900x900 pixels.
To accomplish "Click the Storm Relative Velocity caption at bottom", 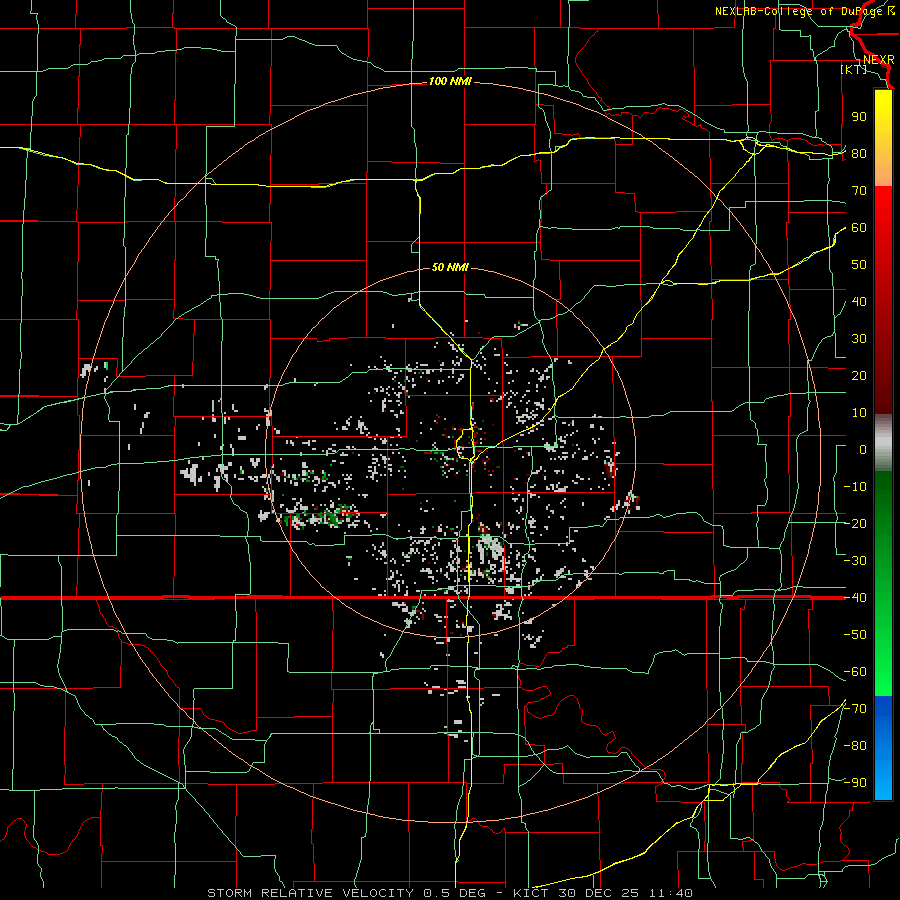I will 450,893.
